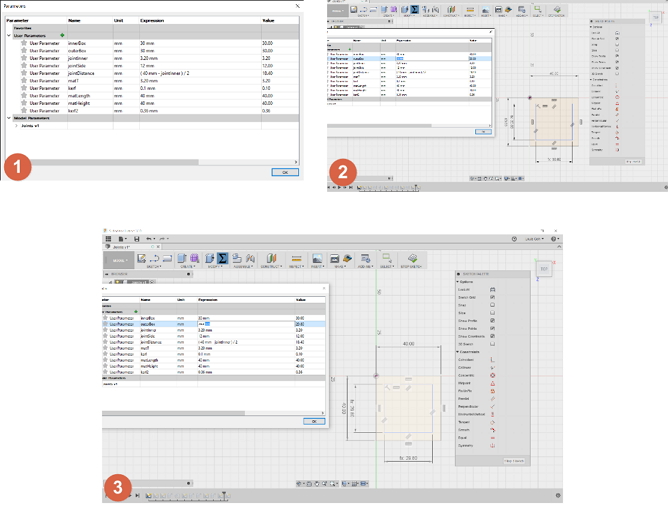Open the data panel grid icon in bottom screenshot
Screen dimensions: 668x506
pyautogui.click(x=108, y=239)
